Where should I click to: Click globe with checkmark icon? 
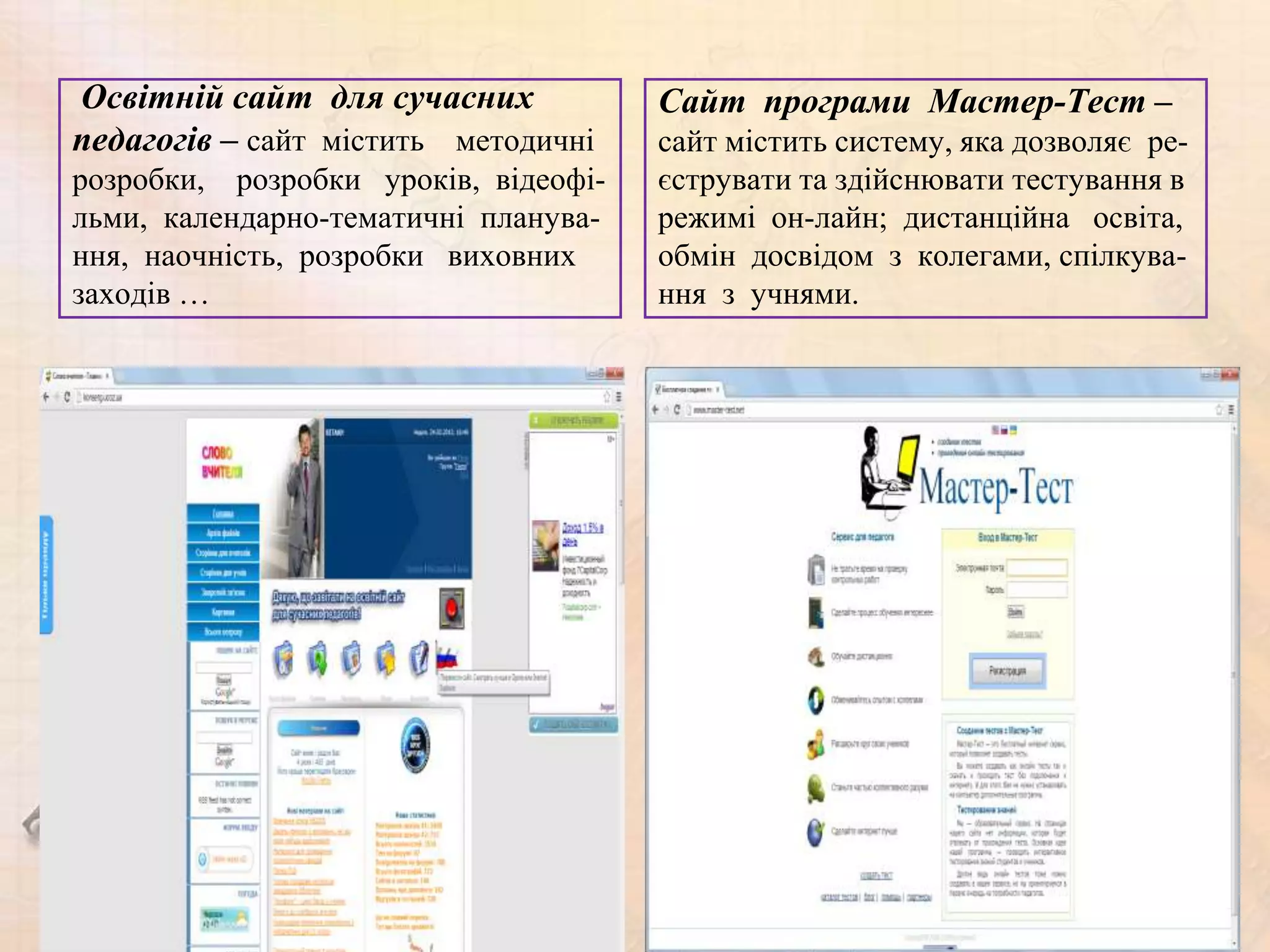point(816,832)
